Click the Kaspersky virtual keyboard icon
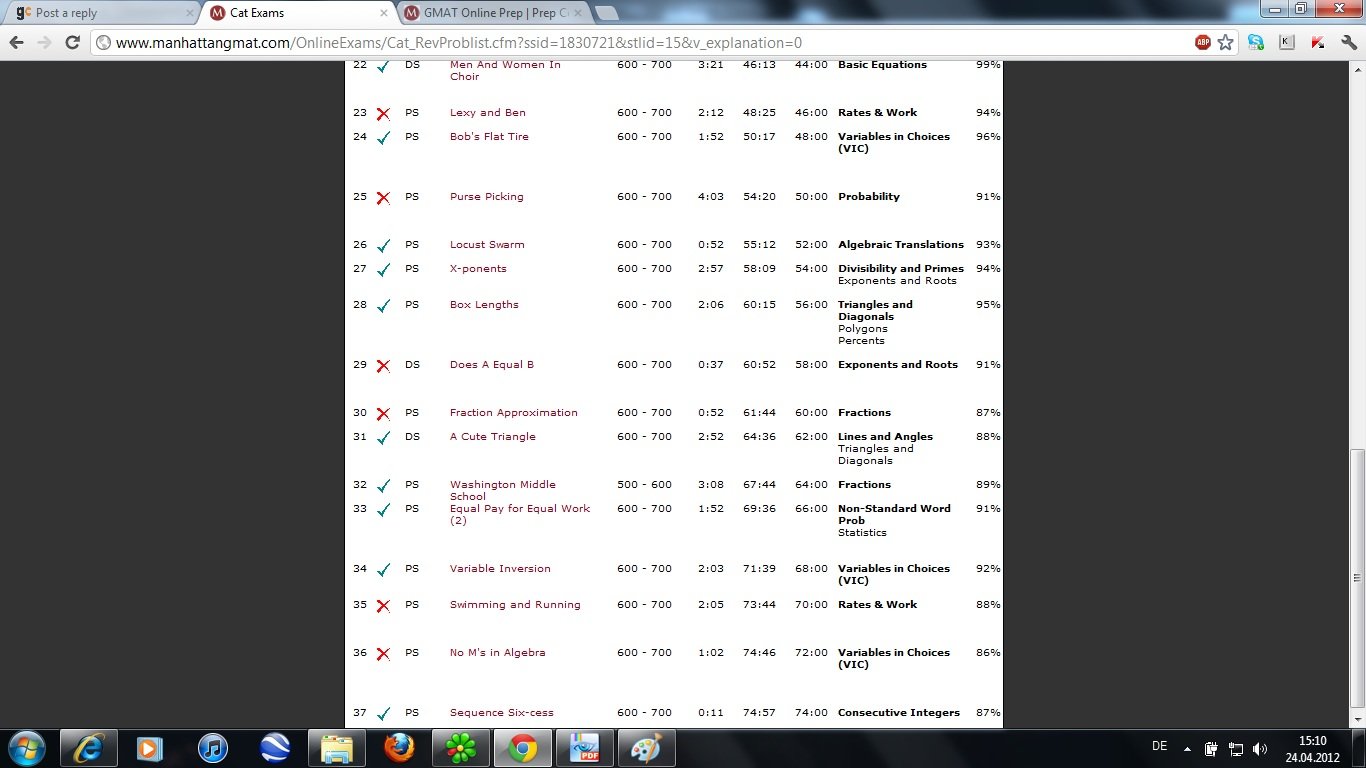The image size is (1366, 768). coord(1287,43)
